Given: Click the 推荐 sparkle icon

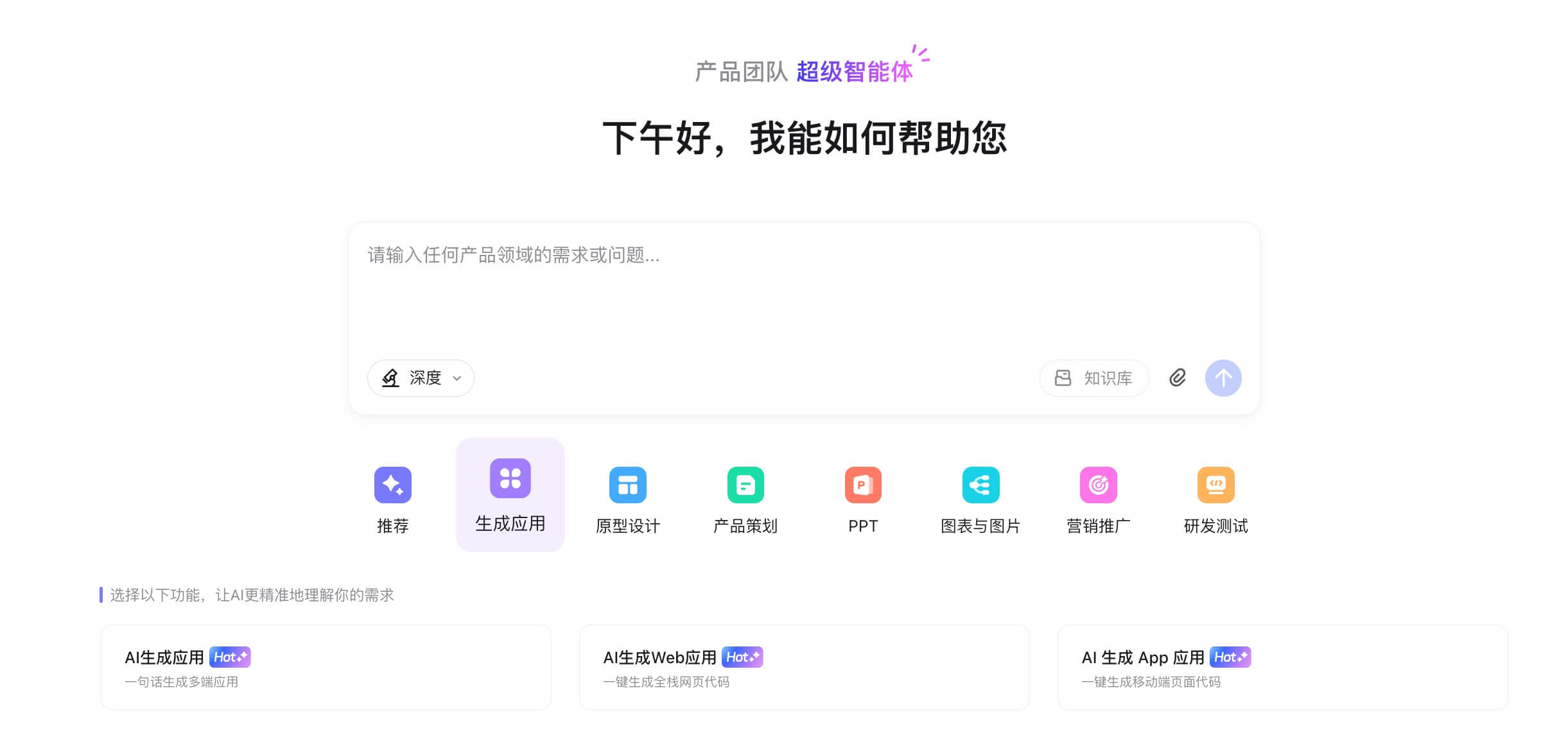Looking at the screenshot, I should (392, 485).
